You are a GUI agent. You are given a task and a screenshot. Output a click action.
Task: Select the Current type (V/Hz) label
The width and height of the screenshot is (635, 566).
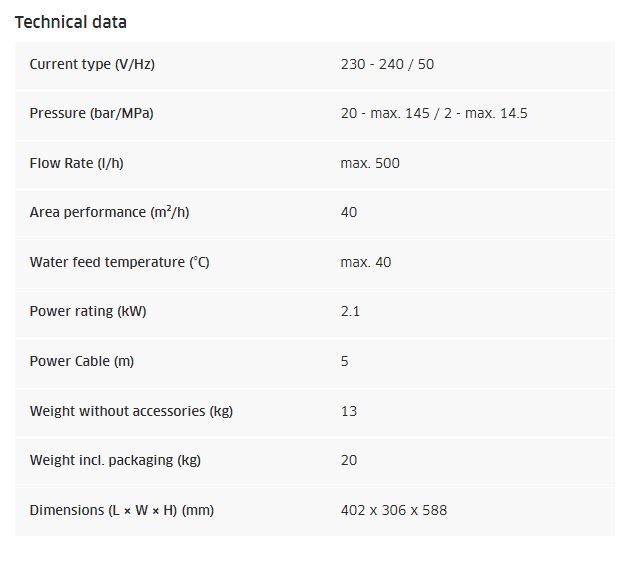92,64
